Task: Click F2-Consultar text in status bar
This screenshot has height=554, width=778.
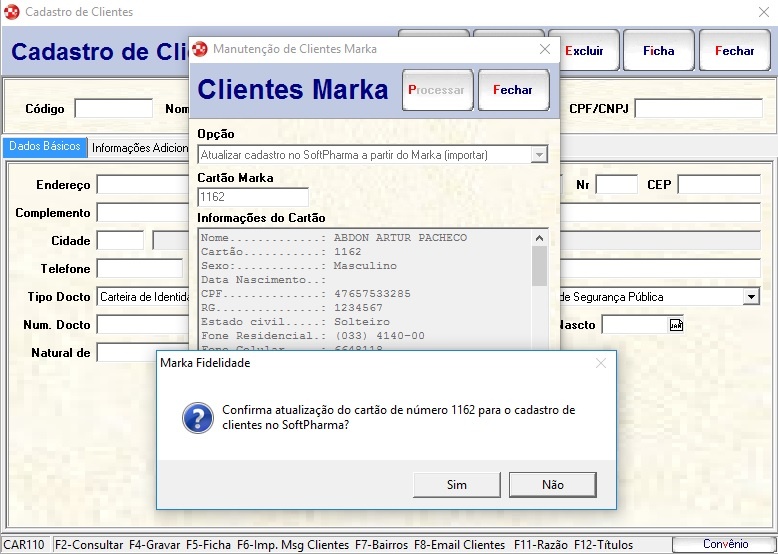Action: pyautogui.click(x=89, y=545)
